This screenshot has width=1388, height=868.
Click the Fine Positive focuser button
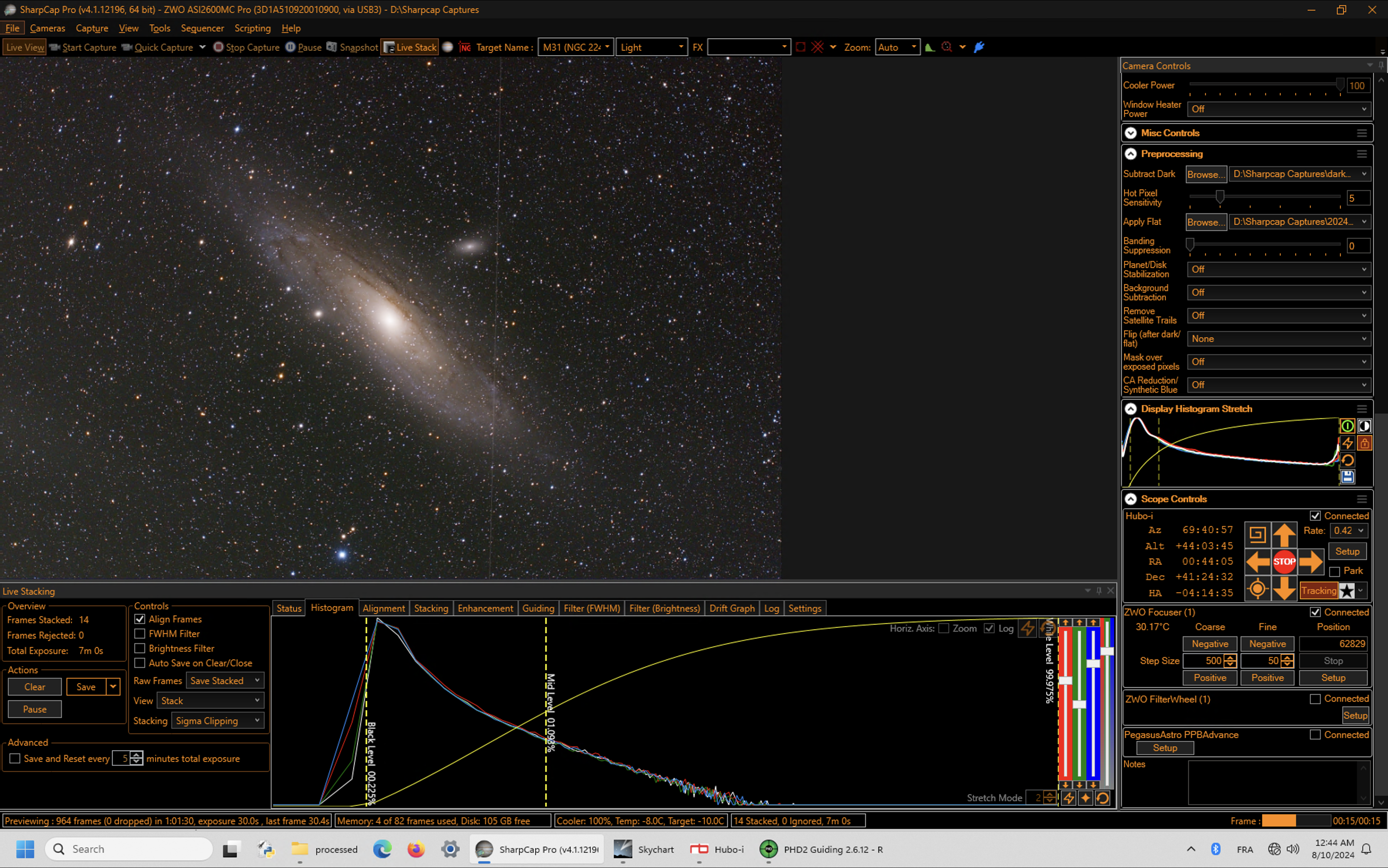tap(1267, 678)
